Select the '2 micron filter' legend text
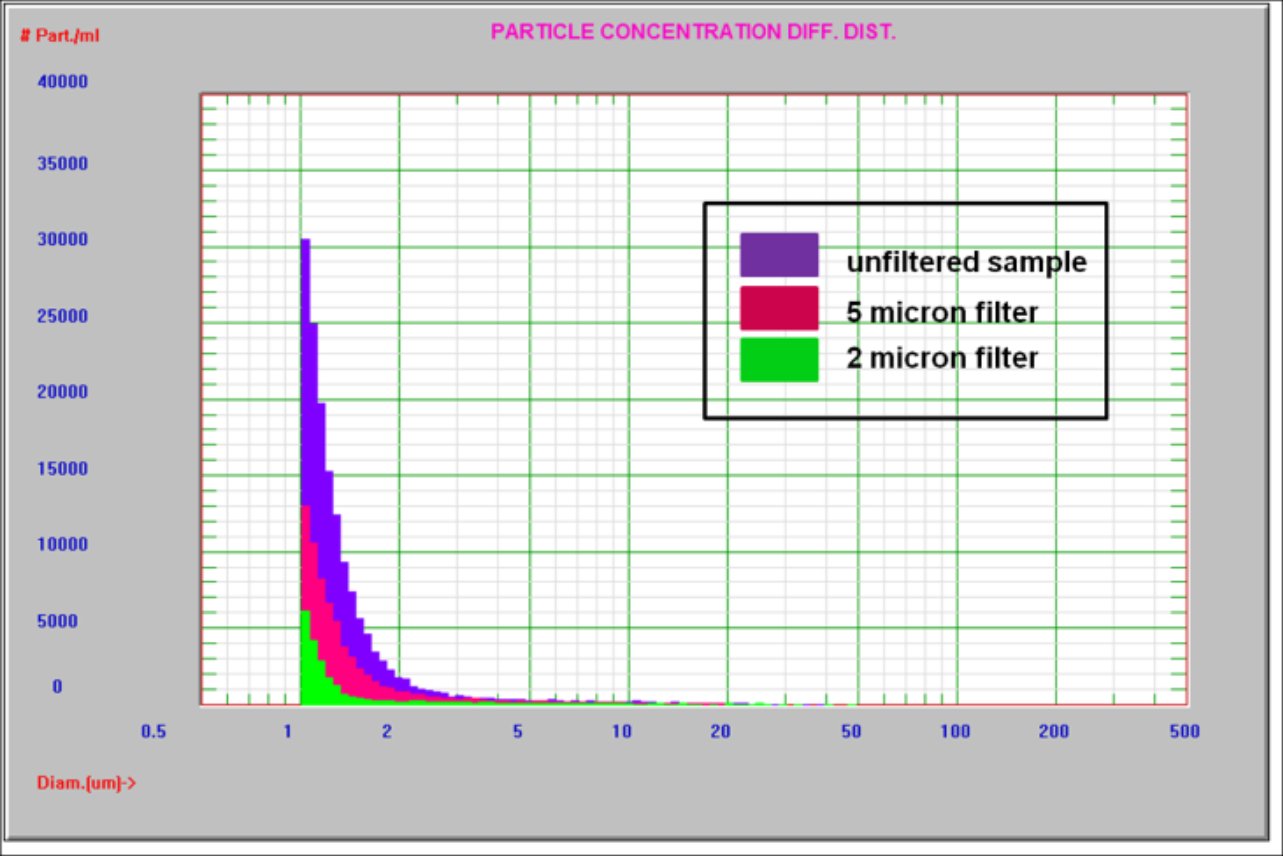 click(x=942, y=357)
